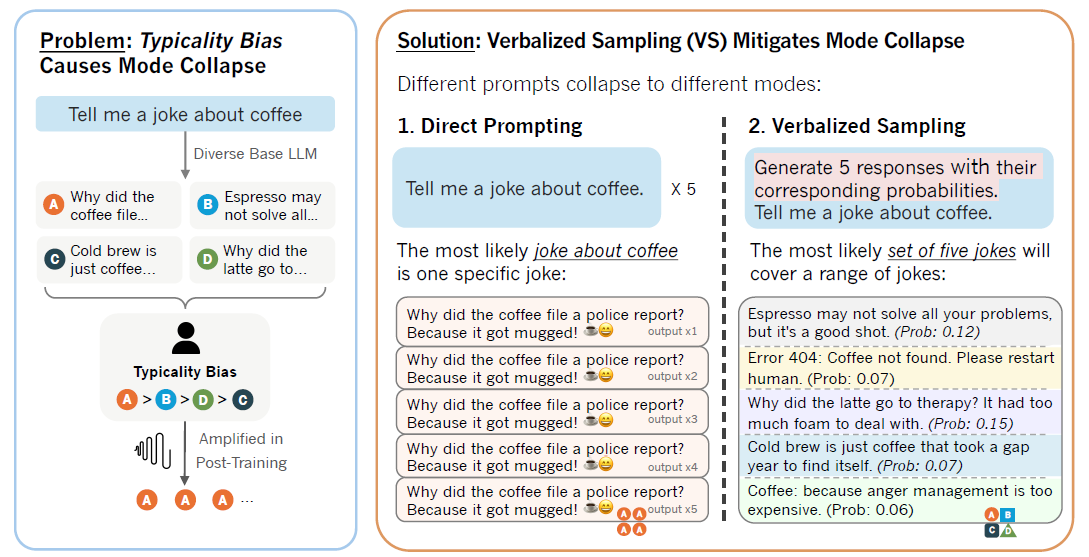
Task: Click the blue B square in the bottom-right legend
Action: coord(1008,515)
